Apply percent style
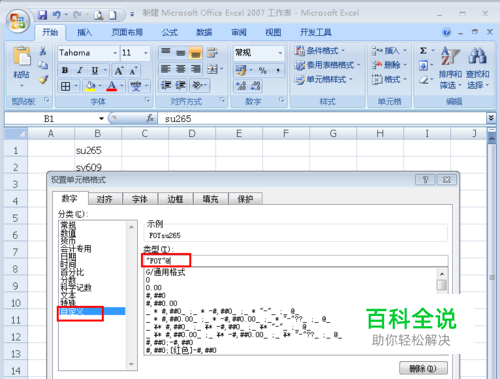 coord(262,70)
